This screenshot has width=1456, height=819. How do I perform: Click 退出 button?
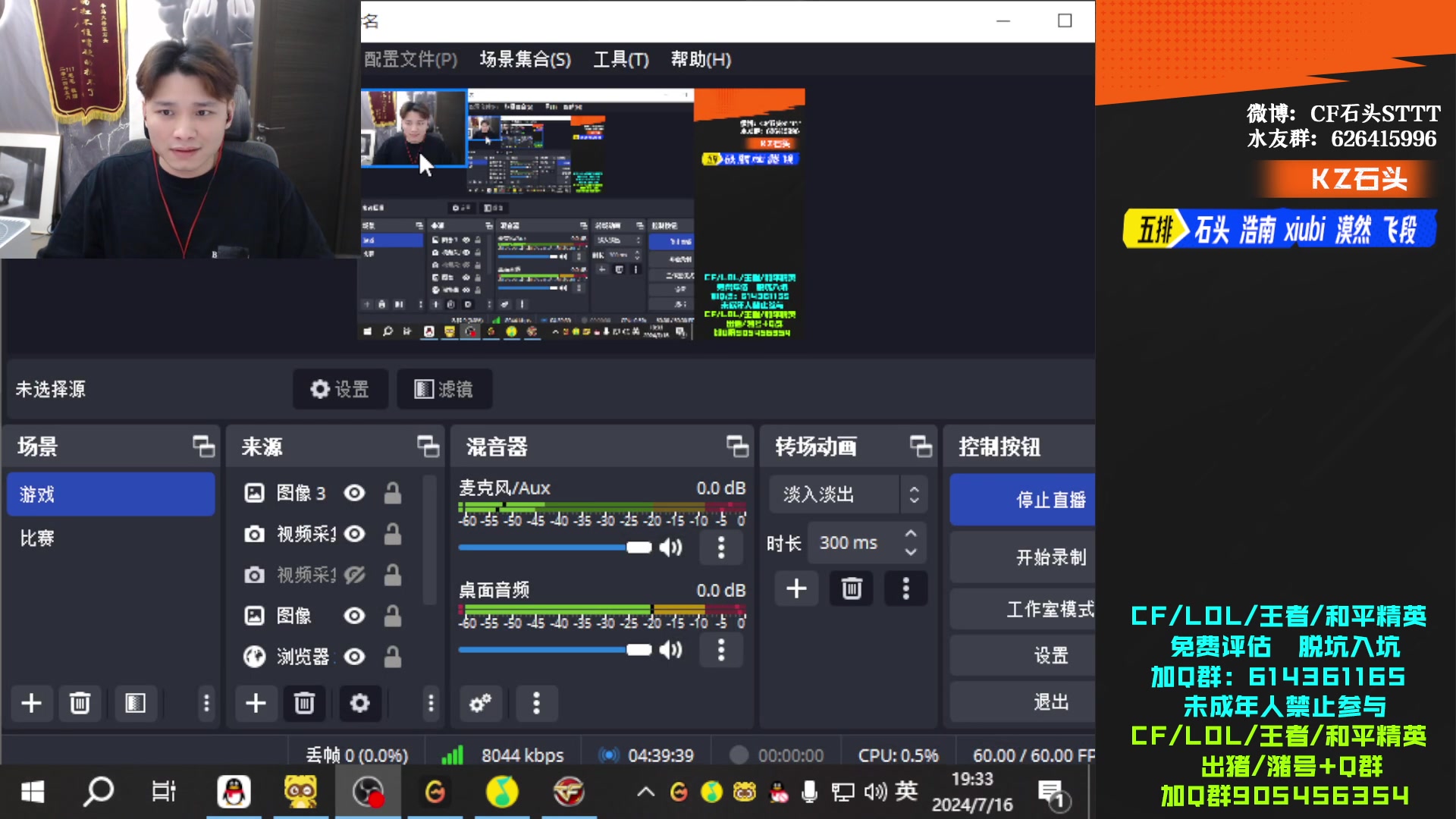tap(1023, 702)
